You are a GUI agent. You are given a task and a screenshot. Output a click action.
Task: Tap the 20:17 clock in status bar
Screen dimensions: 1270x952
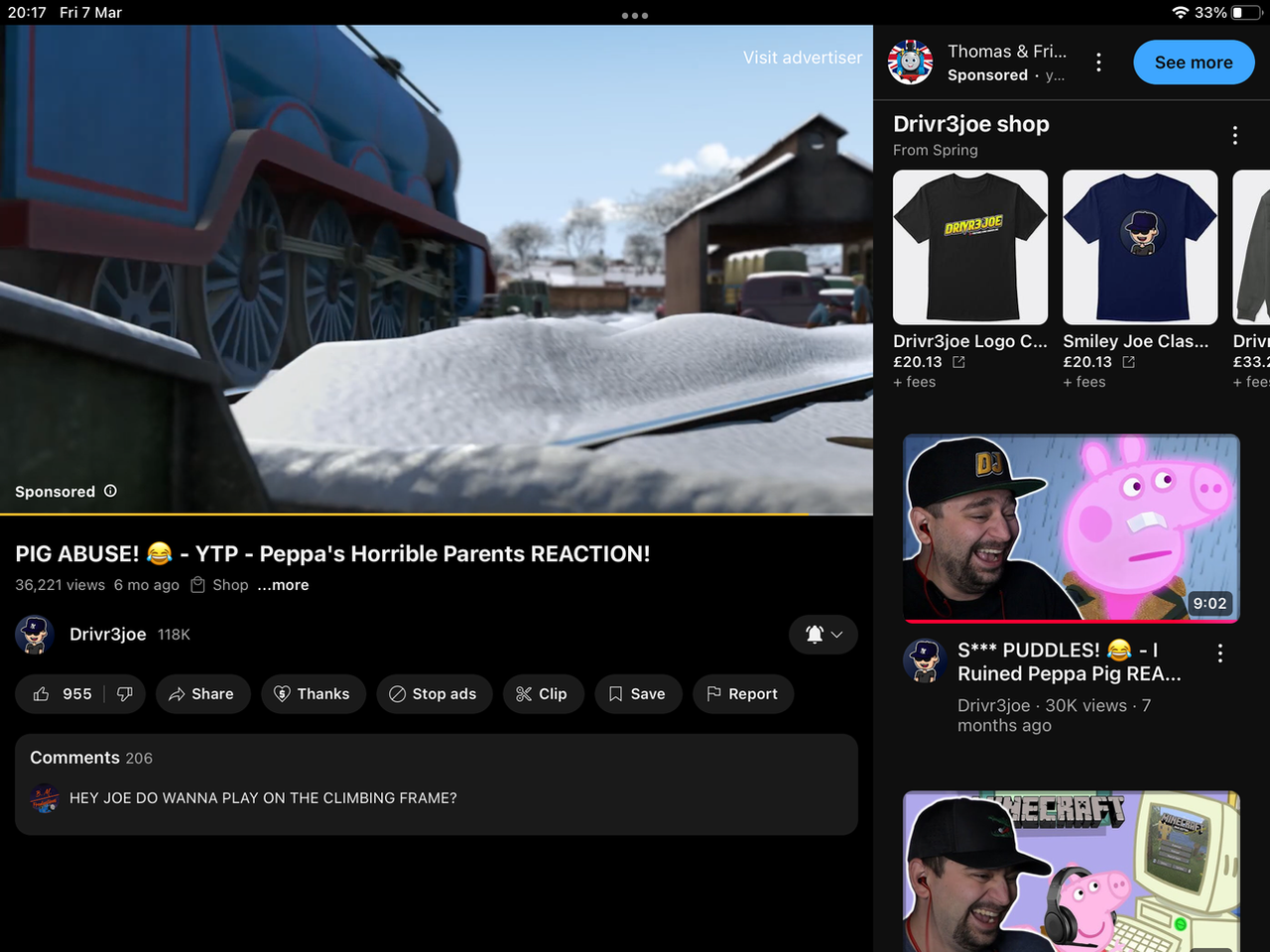tap(27, 13)
